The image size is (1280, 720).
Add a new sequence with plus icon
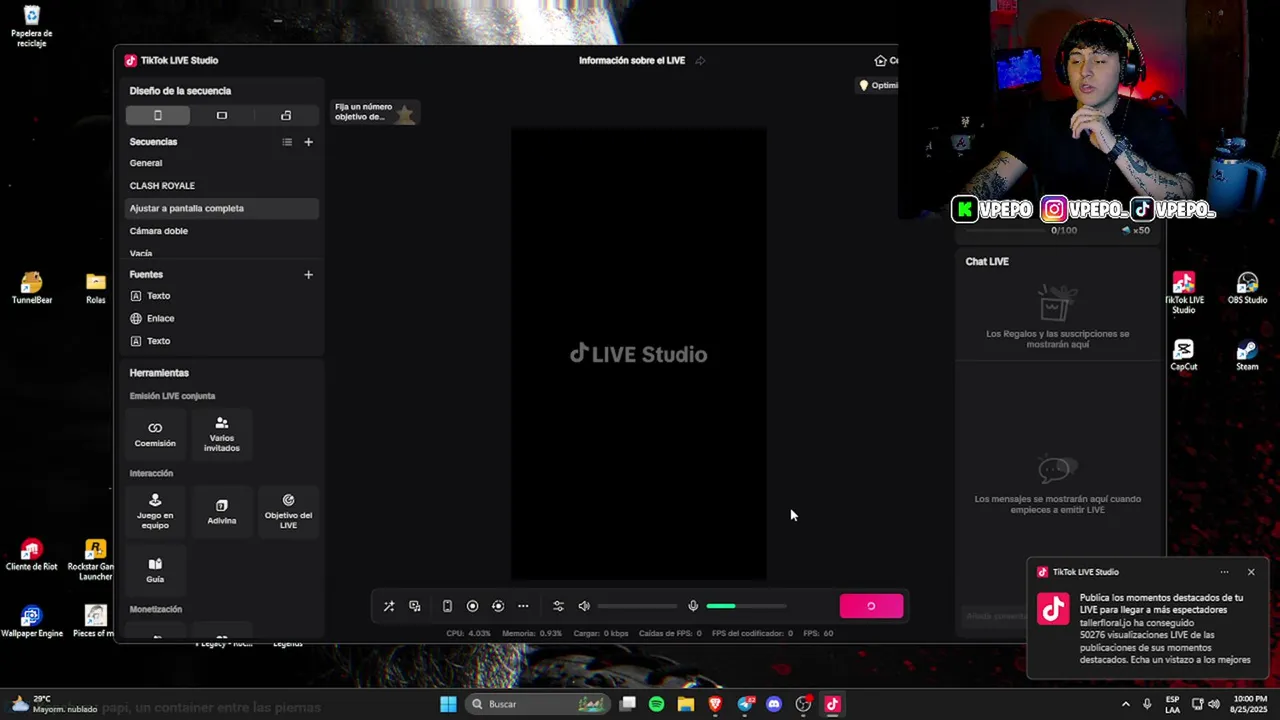point(308,142)
